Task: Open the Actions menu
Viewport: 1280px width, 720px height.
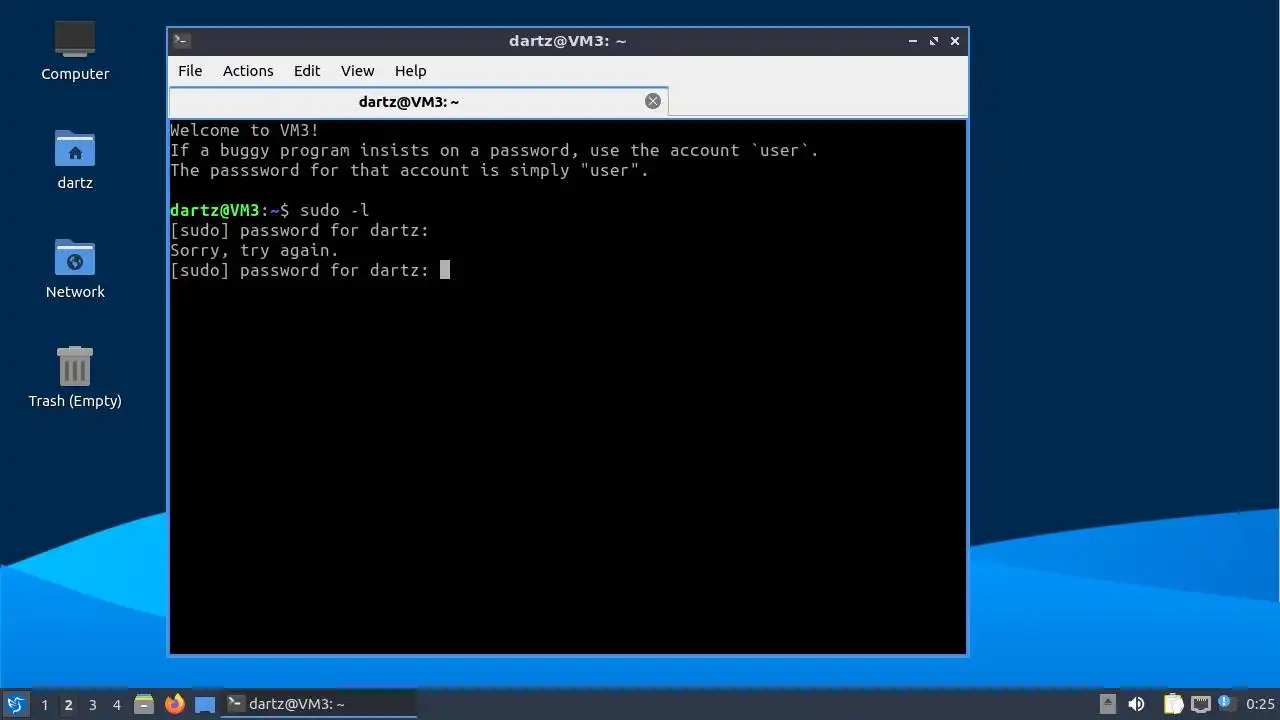Action: click(x=248, y=71)
